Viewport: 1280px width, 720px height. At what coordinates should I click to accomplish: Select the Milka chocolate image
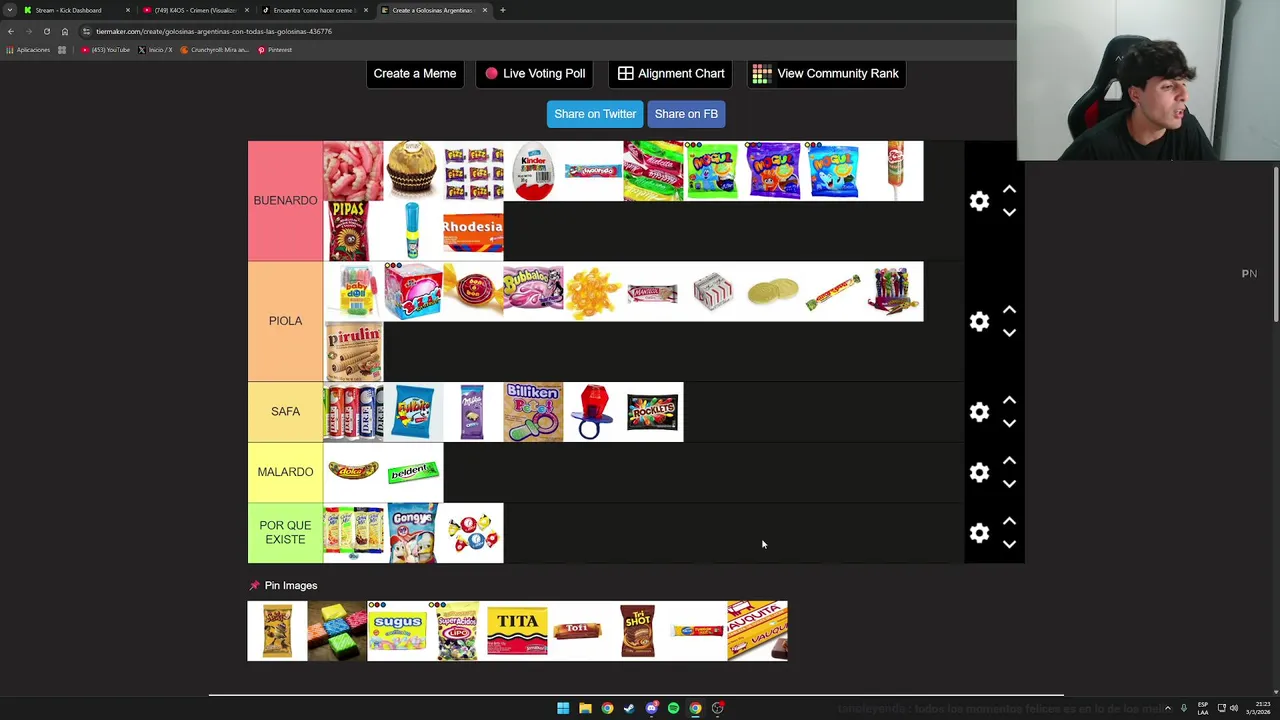tap(473, 412)
